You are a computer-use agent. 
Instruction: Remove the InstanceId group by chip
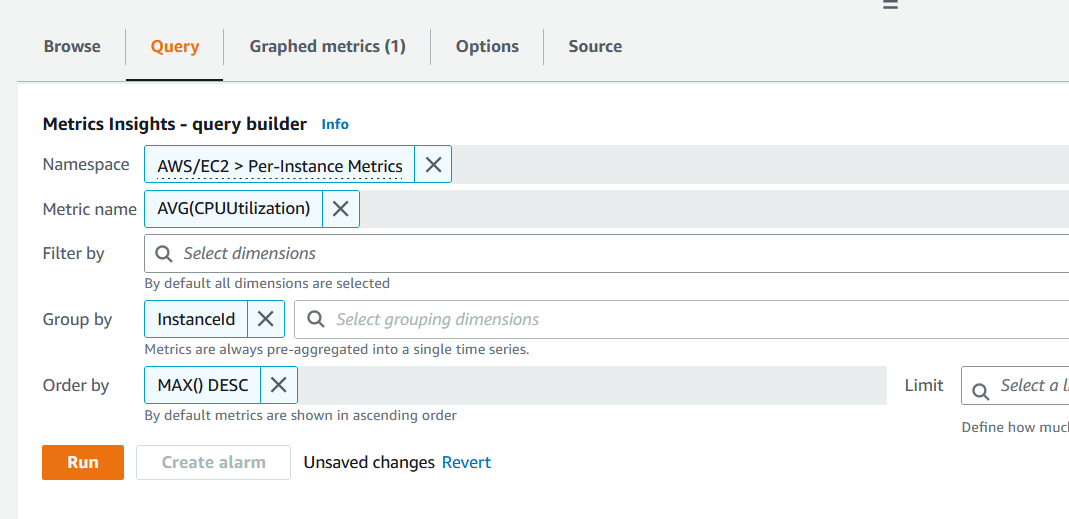point(265,319)
